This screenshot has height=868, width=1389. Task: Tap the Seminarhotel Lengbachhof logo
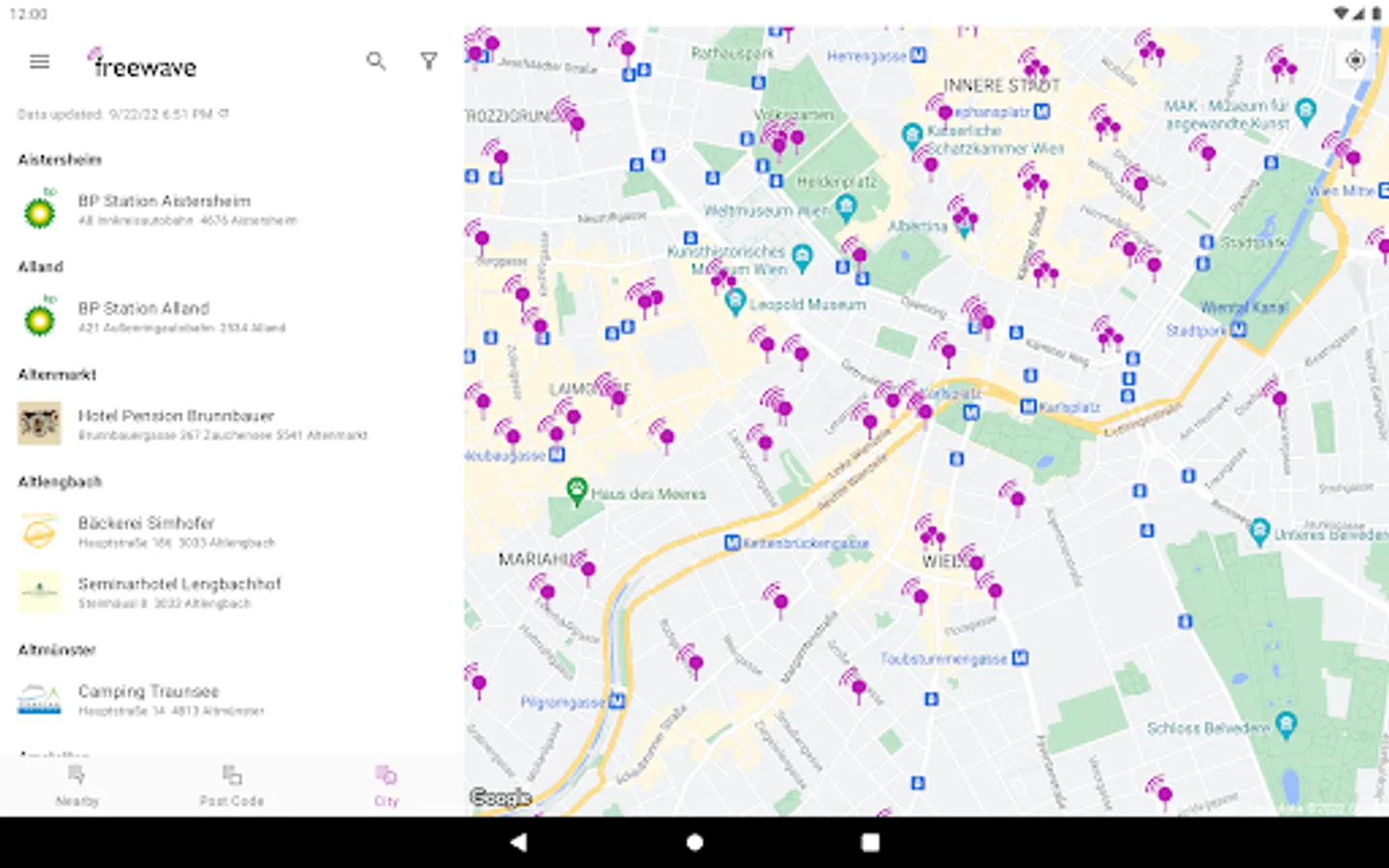click(40, 592)
